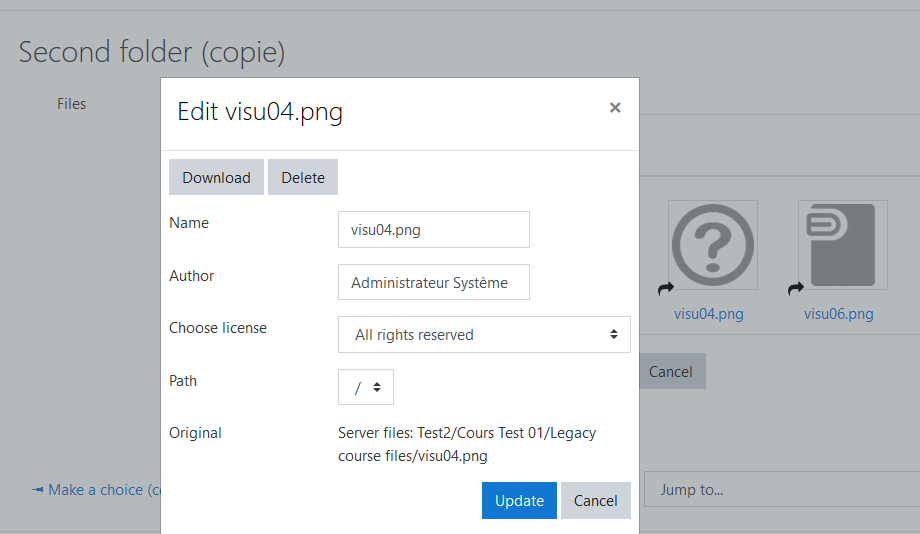920x534 pixels.
Task: Select the visu04.png question mark thumbnail
Action: point(713,245)
